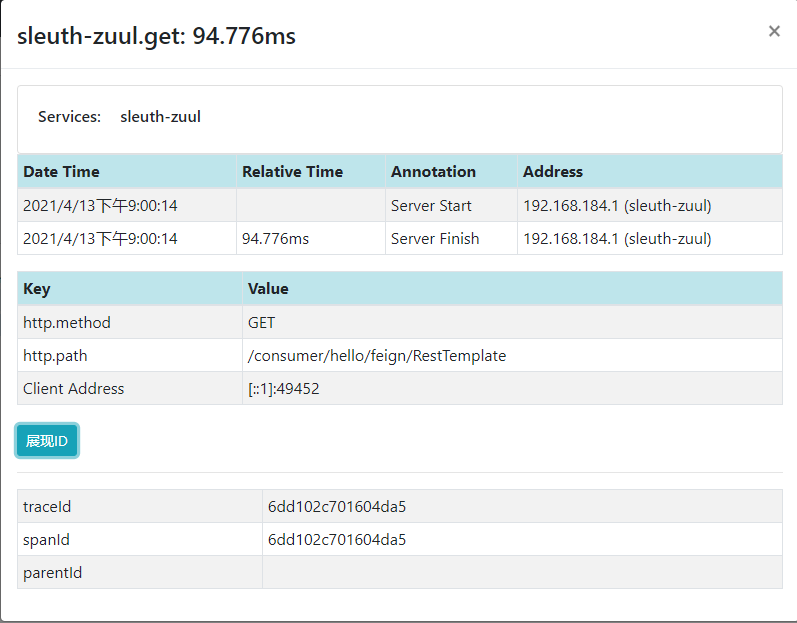
Task: Click the Key column header
Action: 36,289
